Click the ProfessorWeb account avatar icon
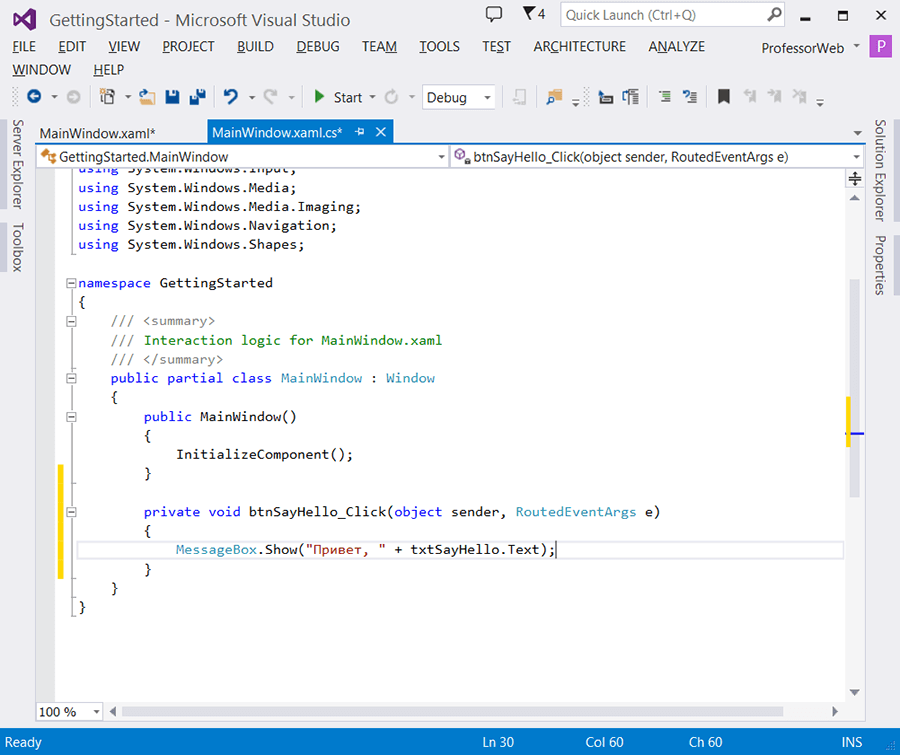This screenshot has width=900, height=755. (880, 47)
